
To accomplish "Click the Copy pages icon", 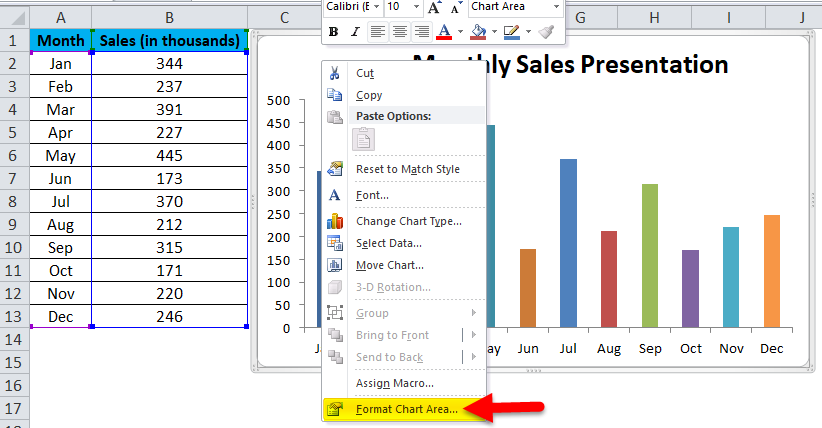I will 334,95.
